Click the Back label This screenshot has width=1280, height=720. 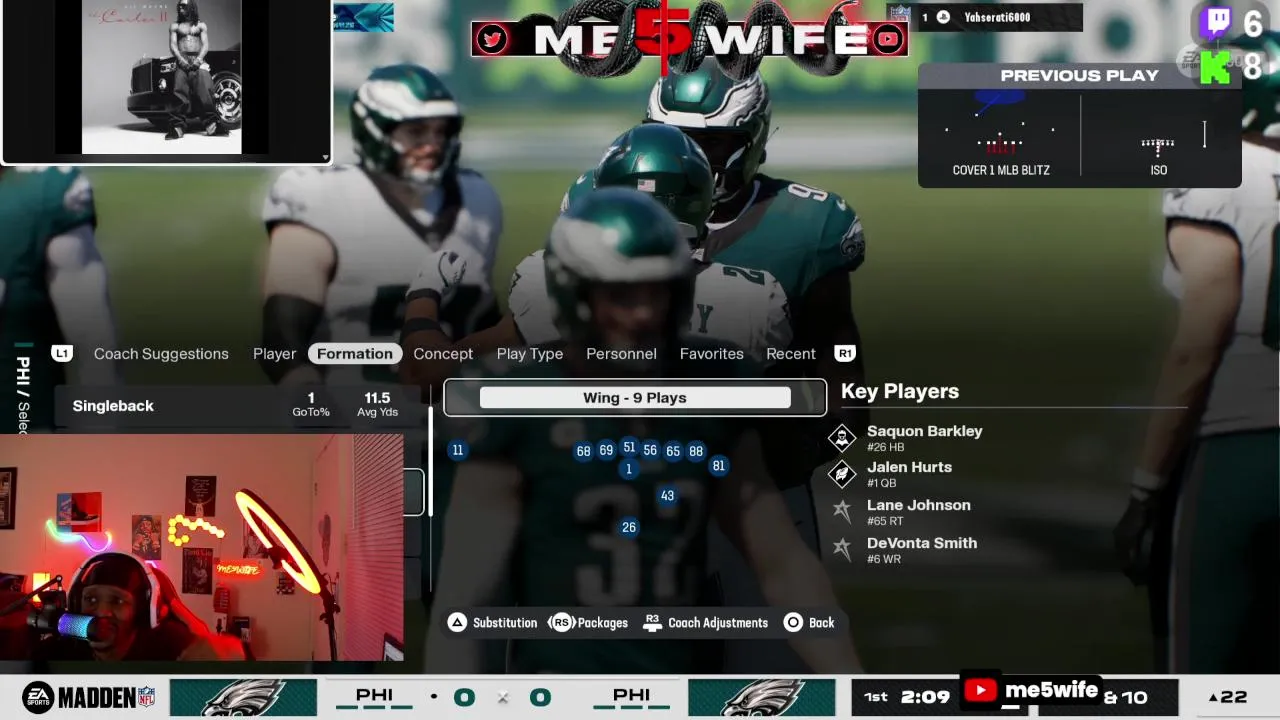pyautogui.click(x=821, y=623)
